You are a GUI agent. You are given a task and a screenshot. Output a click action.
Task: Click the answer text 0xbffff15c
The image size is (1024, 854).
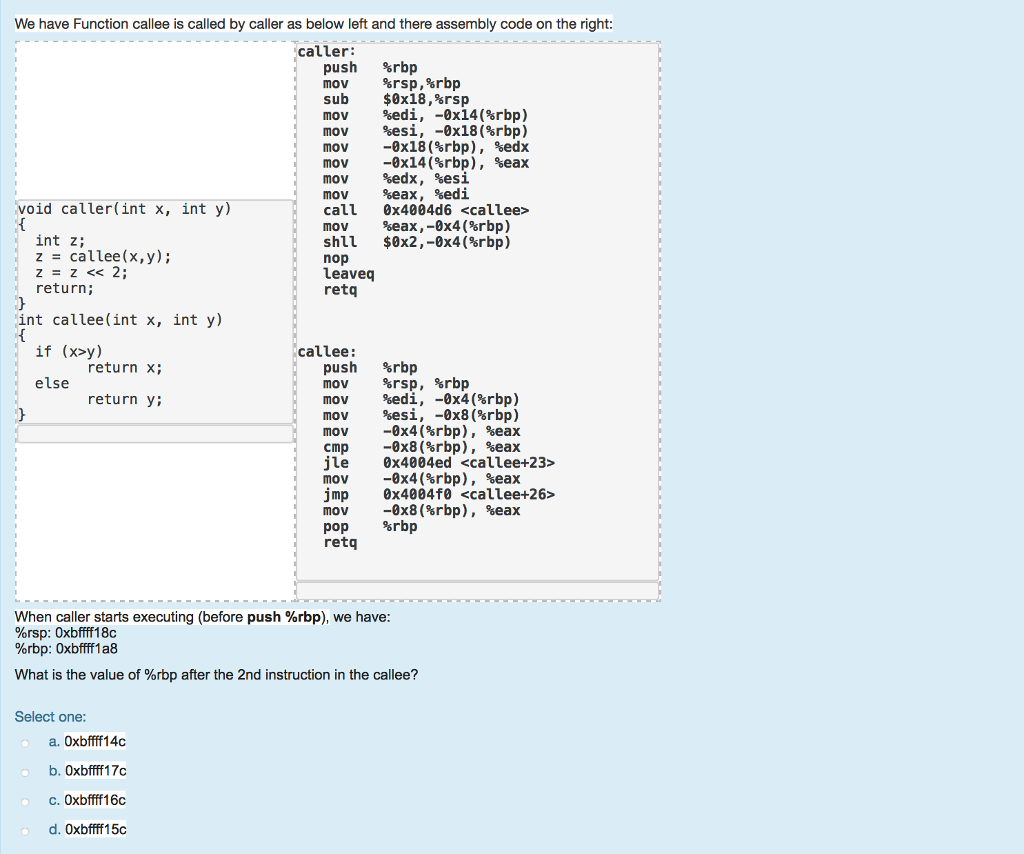(95, 829)
